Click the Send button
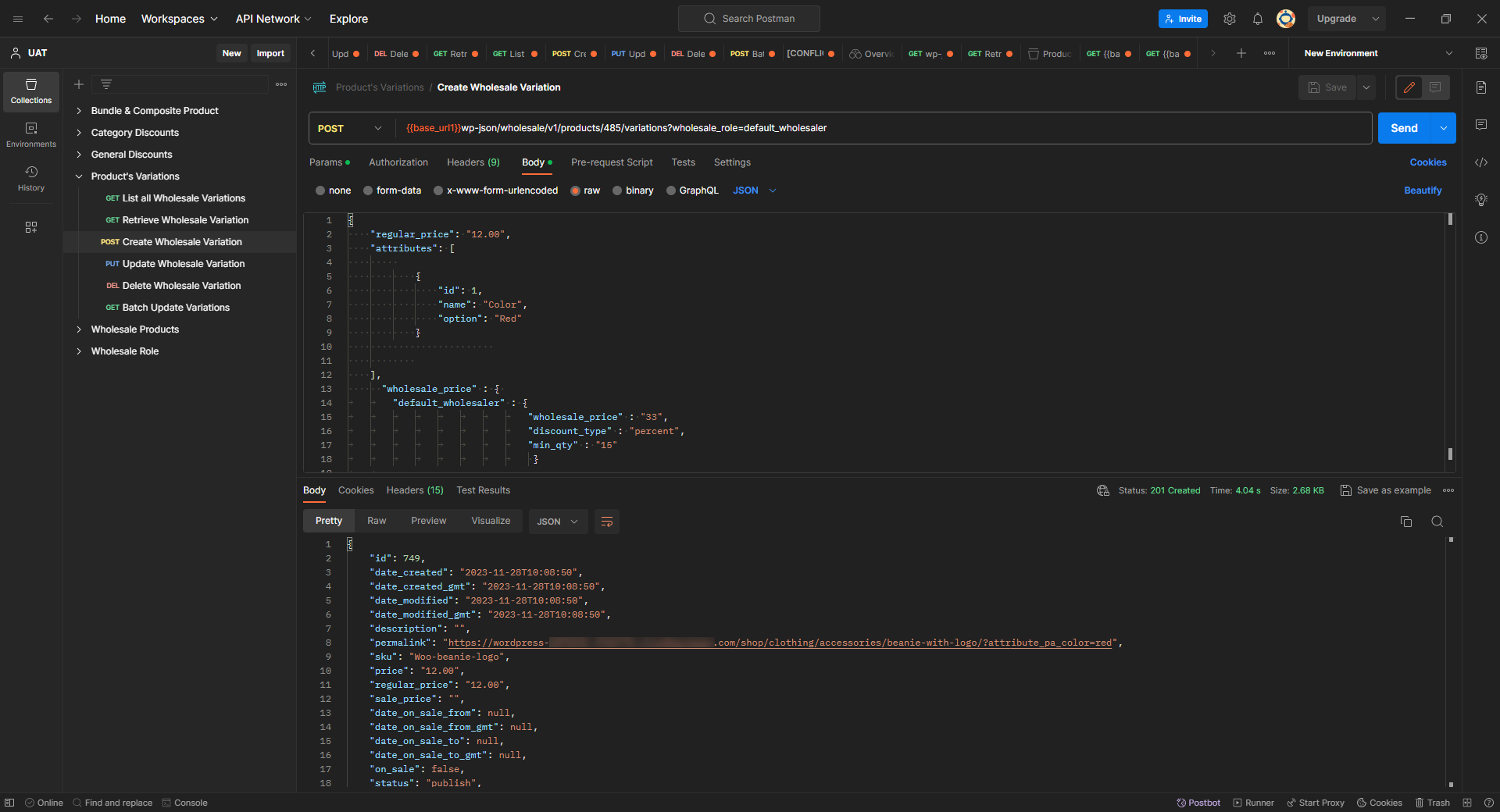Image resolution: width=1500 pixels, height=812 pixels. tap(1404, 128)
